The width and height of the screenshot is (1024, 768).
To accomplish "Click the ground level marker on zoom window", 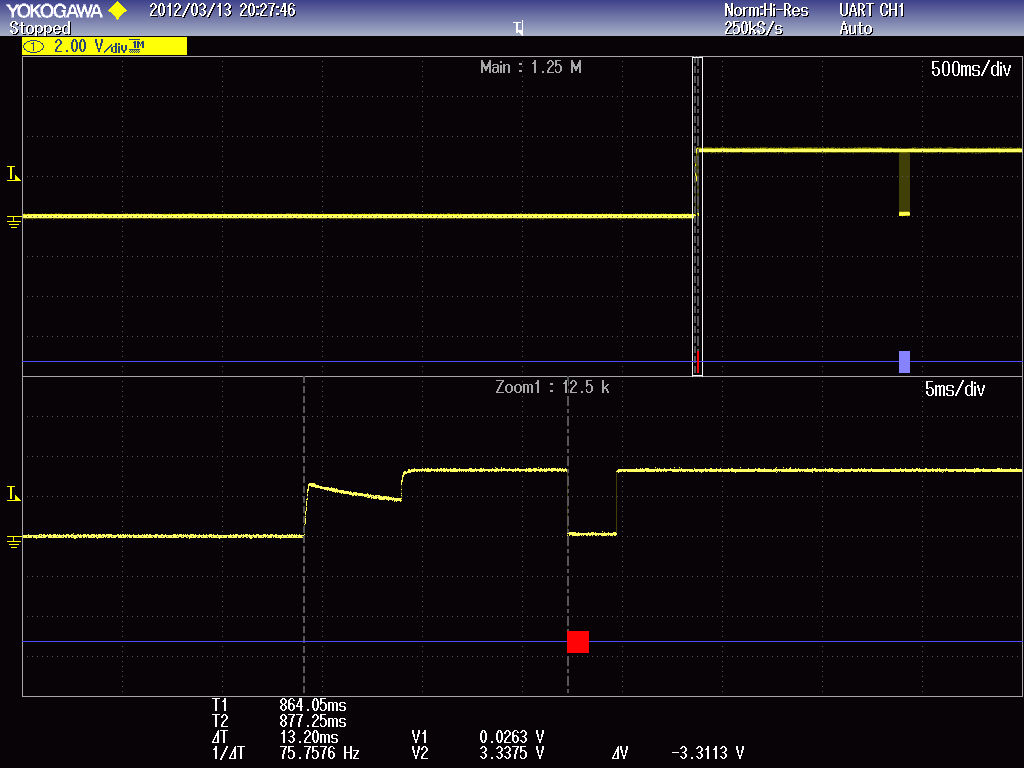I will point(14,542).
